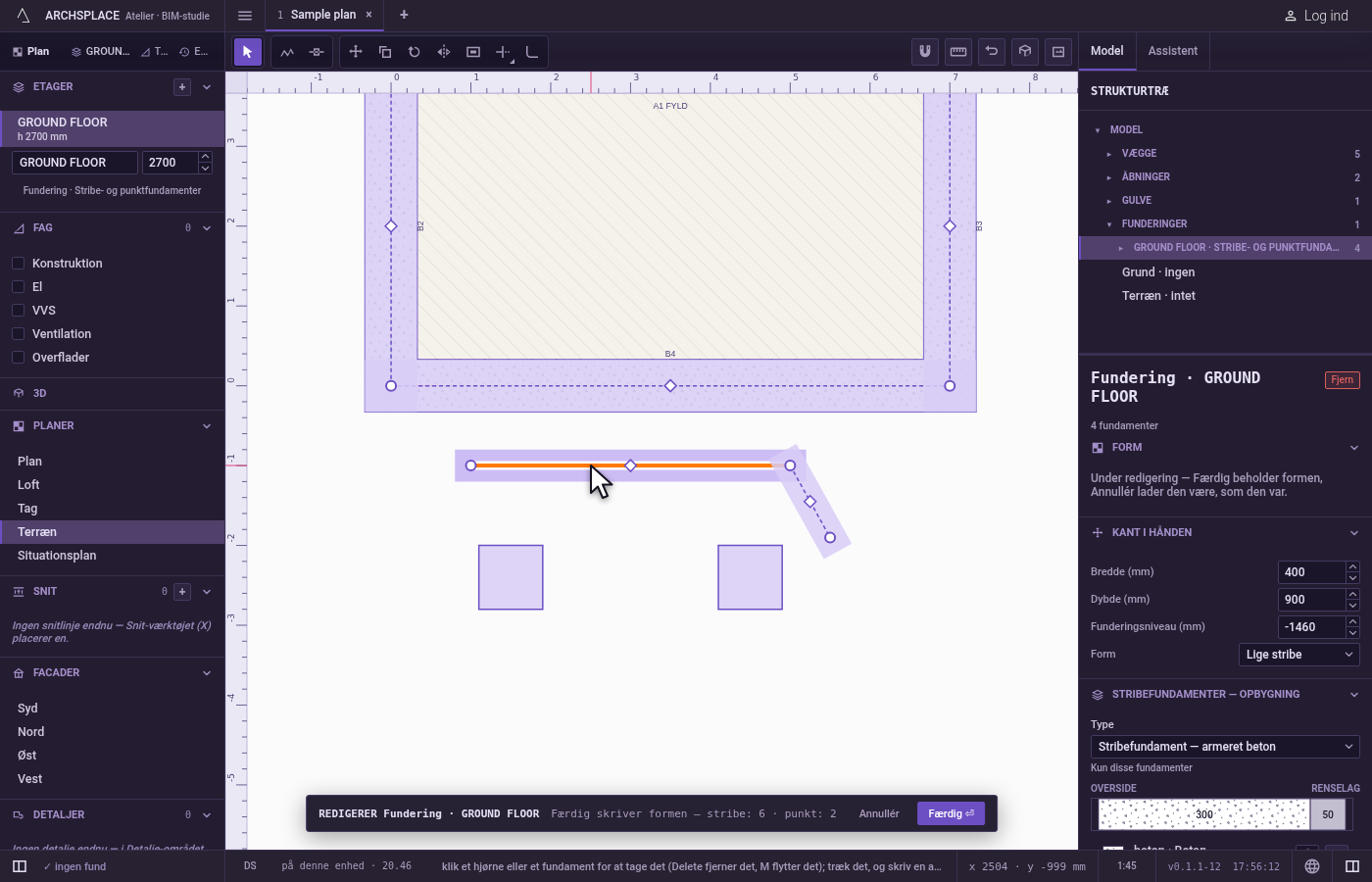Viewport: 1372px width, 882px height.
Task: Select Situationsplan in the Planer list
Action: click(x=57, y=556)
